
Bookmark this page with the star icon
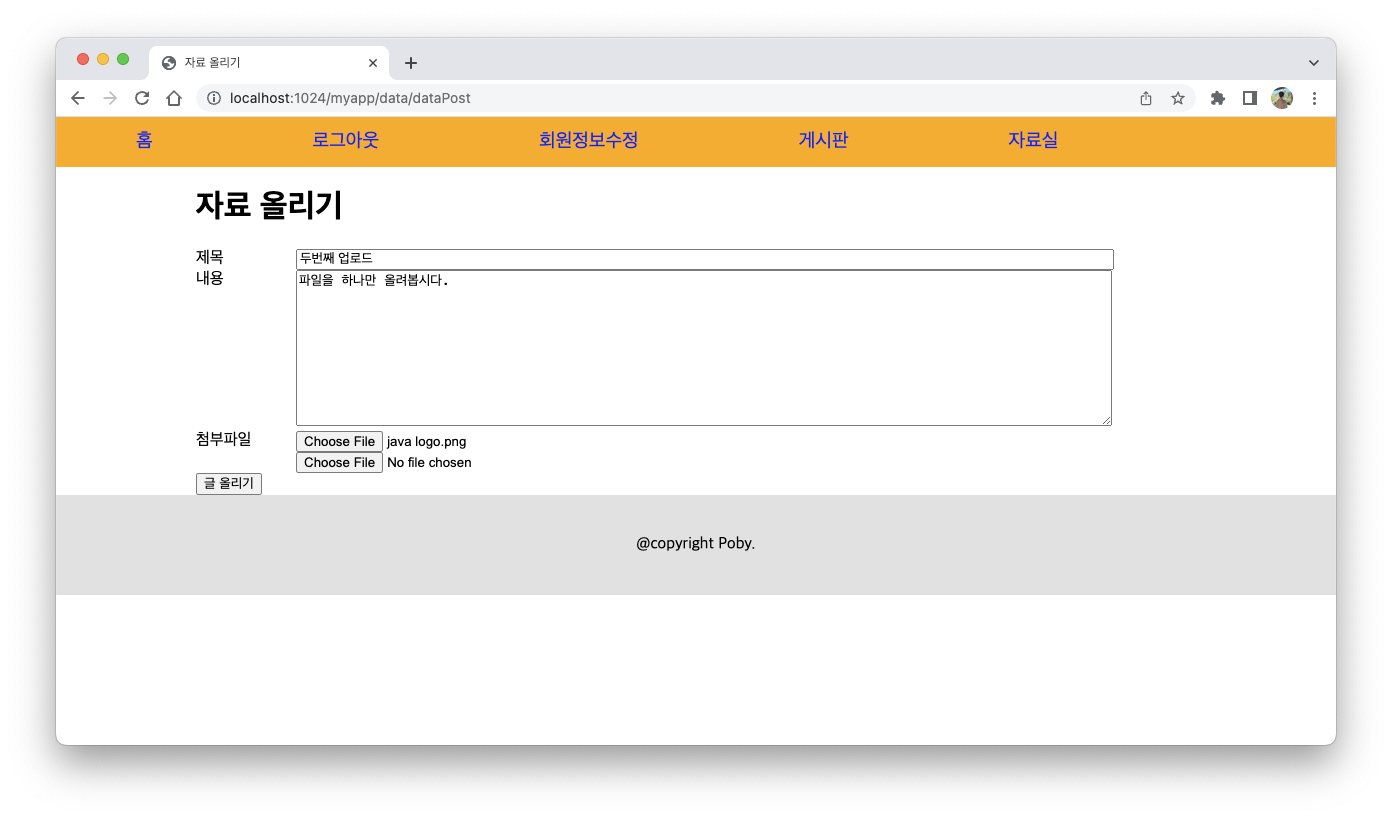pos(1178,98)
